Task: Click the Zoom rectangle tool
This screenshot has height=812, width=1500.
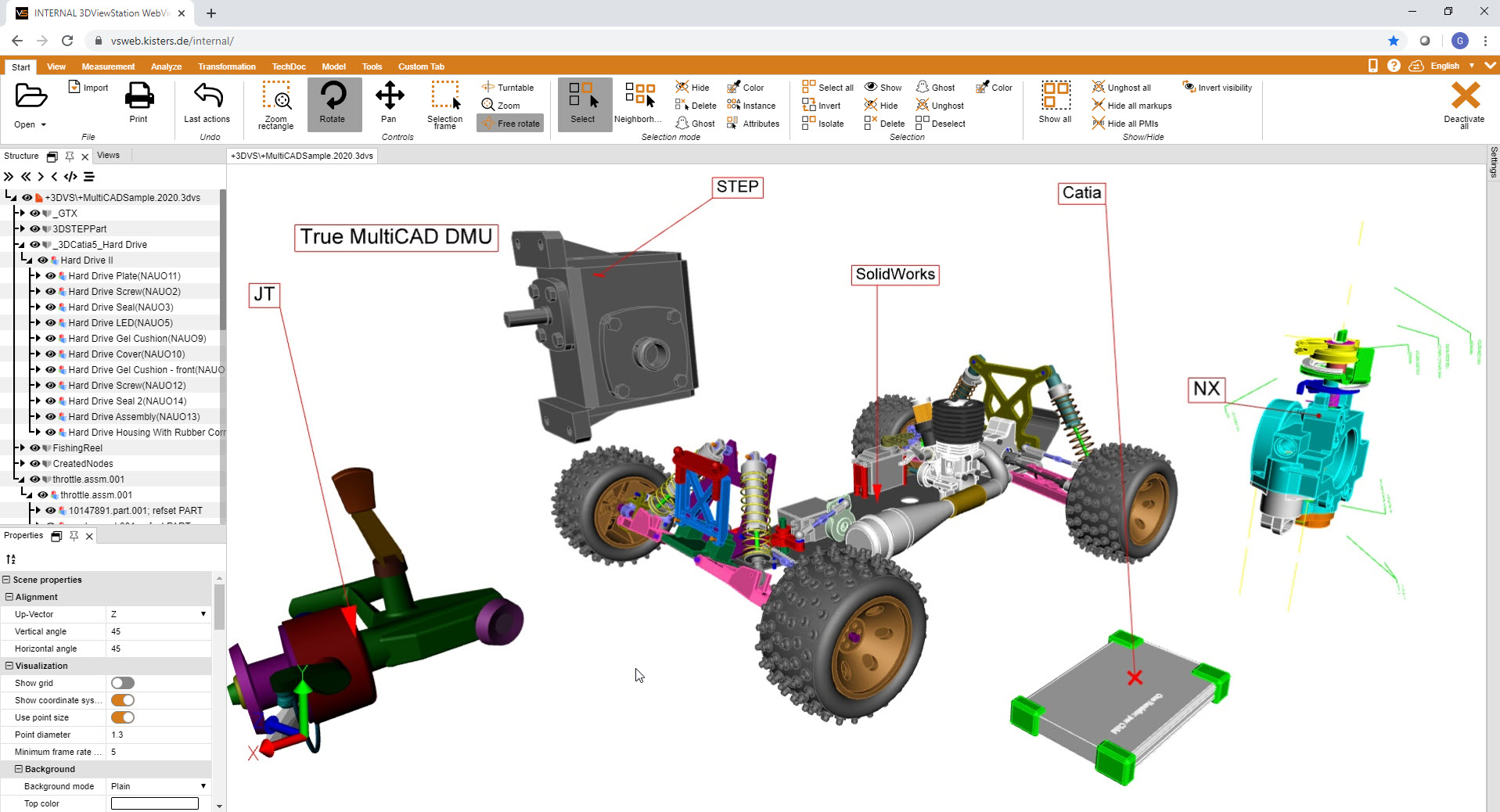Action: [276, 102]
